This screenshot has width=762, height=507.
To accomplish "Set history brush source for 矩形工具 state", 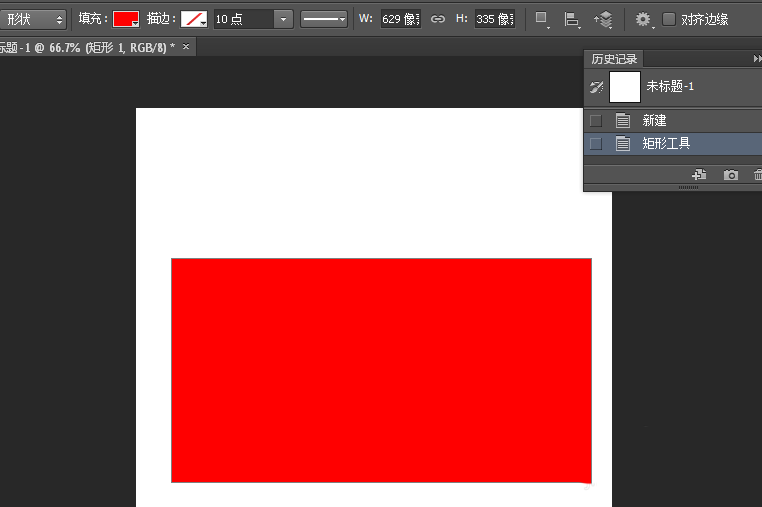I will (x=596, y=144).
